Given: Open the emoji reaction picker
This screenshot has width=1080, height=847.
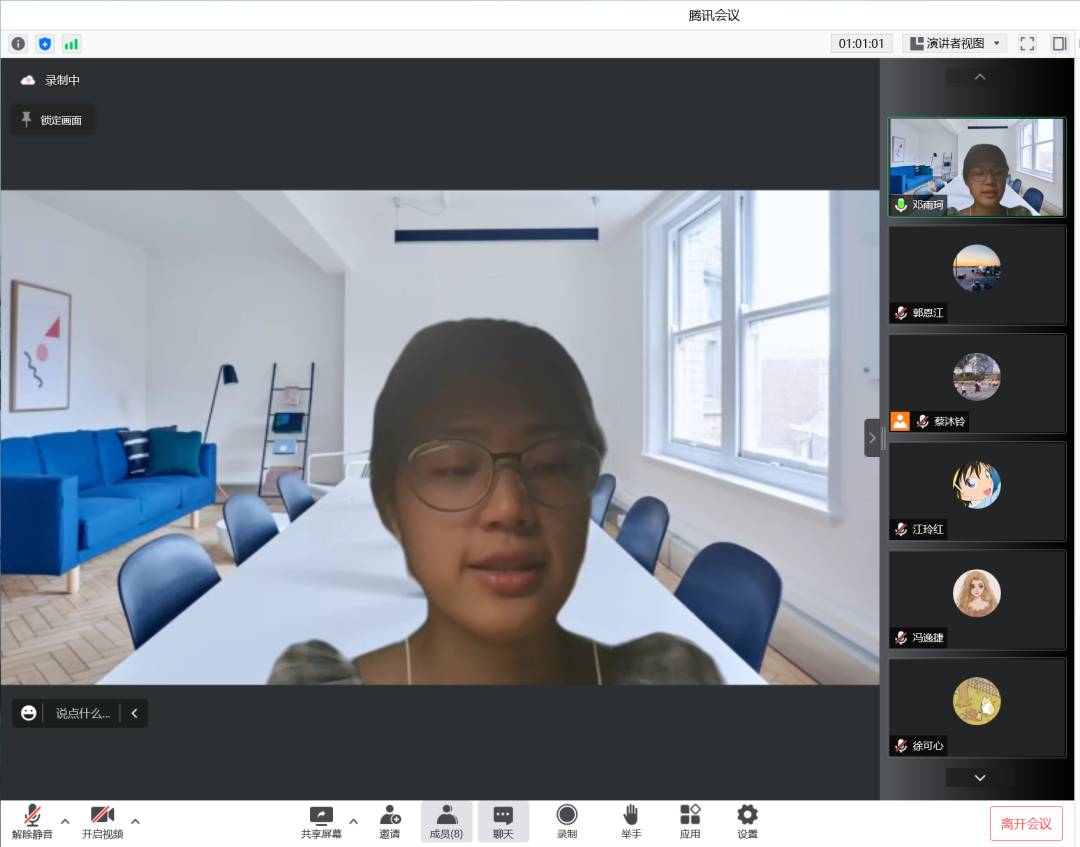Looking at the screenshot, I should pos(28,713).
